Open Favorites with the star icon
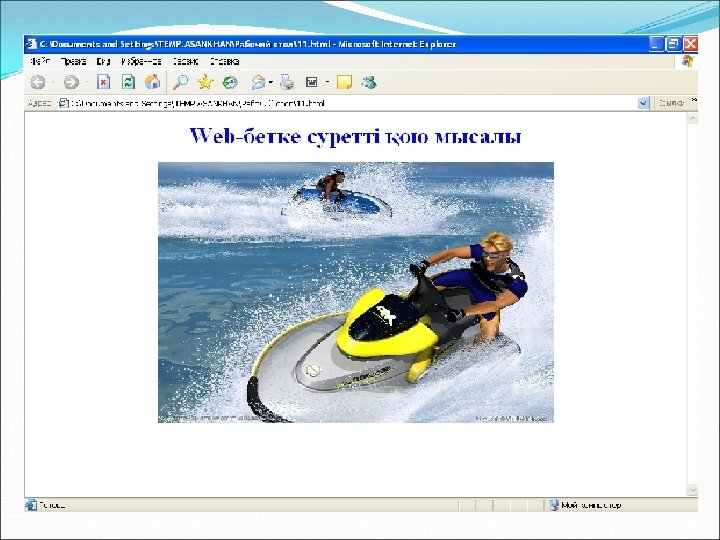 coord(205,82)
